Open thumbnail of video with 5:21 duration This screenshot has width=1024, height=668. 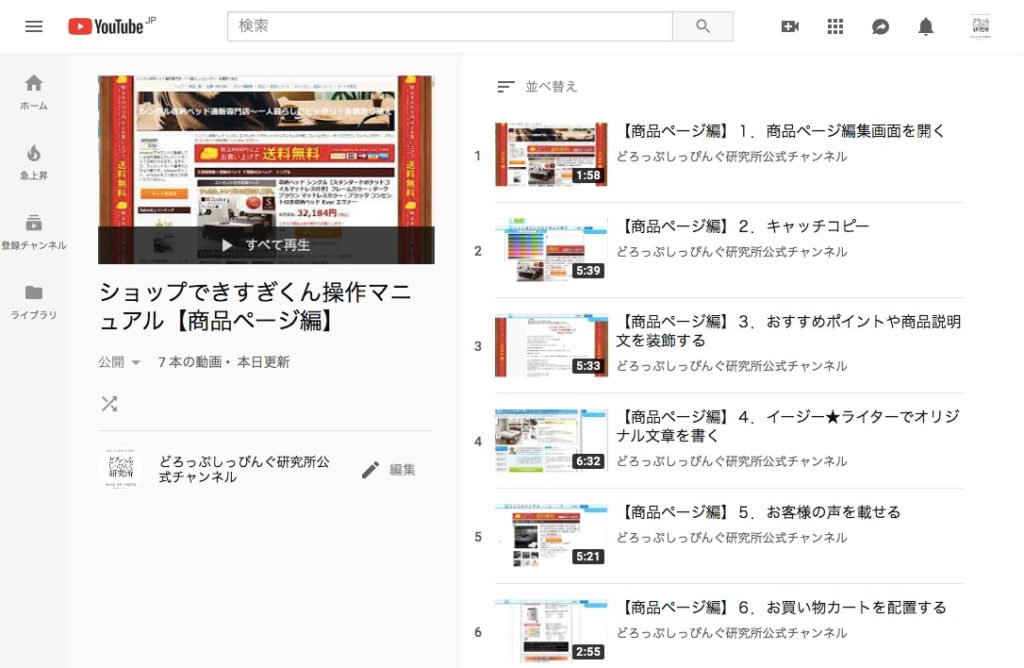click(551, 536)
